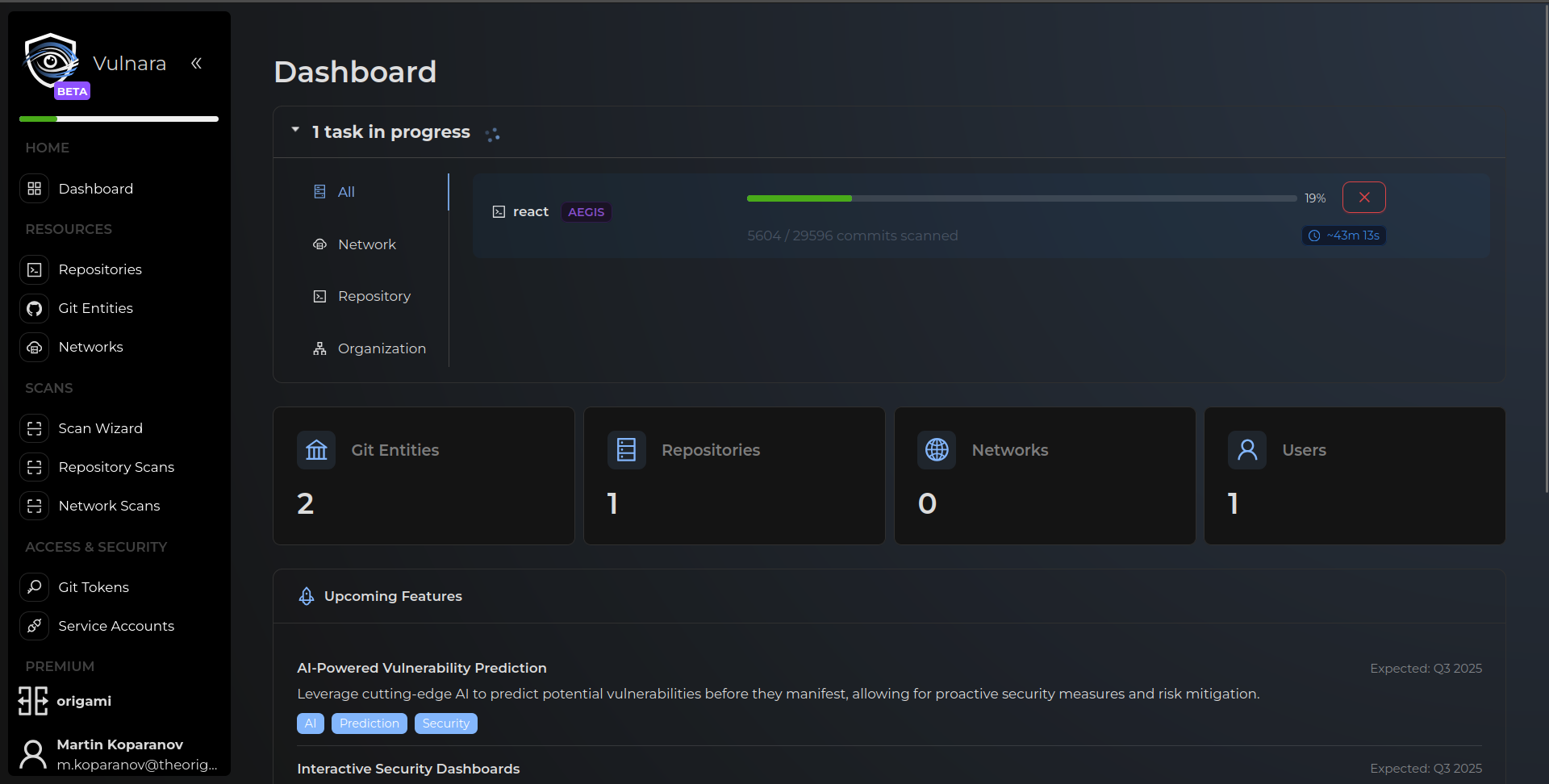Viewport: 1549px width, 784px height.
Task: Open Git Tokens settings
Action: [x=94, y=587]
